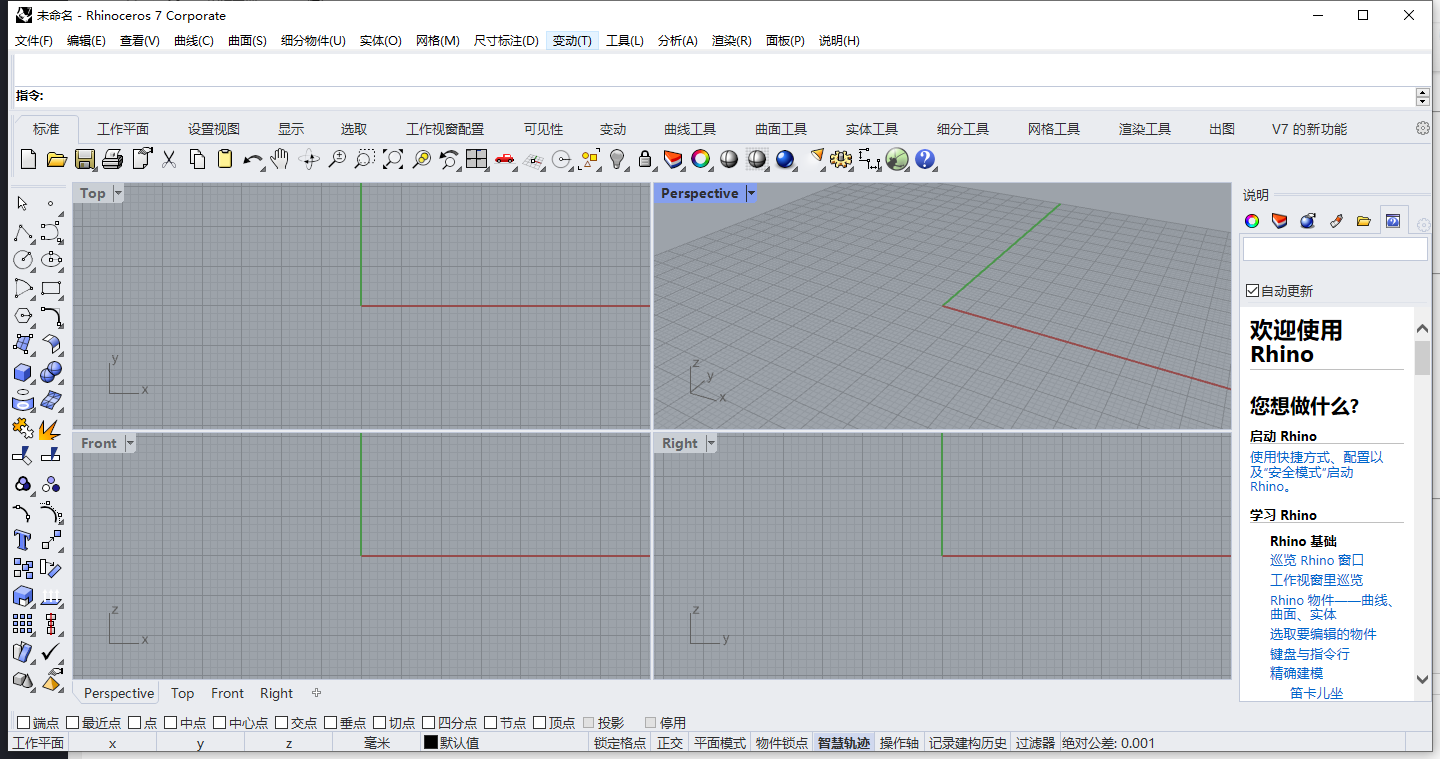
Task: Select the Rectangle tool in left toolbar
Action: click(x=51, y=288)
